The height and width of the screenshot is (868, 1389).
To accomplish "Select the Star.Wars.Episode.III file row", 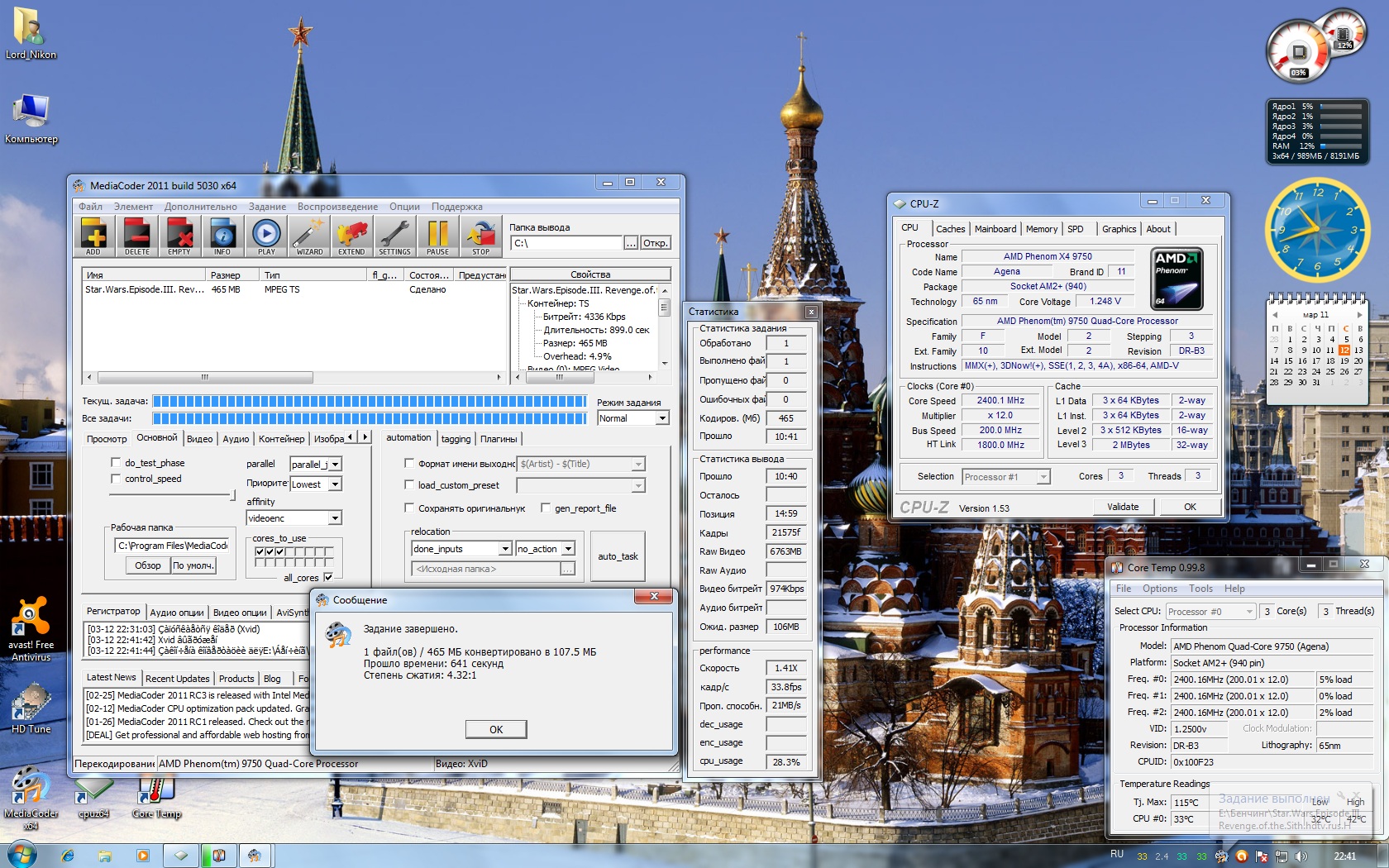I will [x=294, y=289].
